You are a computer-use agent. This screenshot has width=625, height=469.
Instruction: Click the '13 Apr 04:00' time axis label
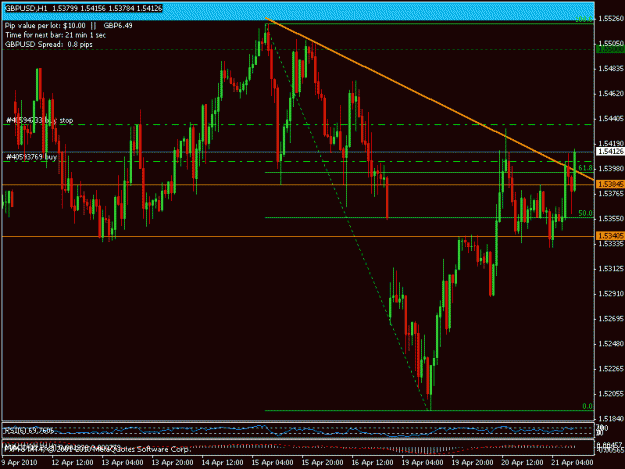tap(122, 463)
